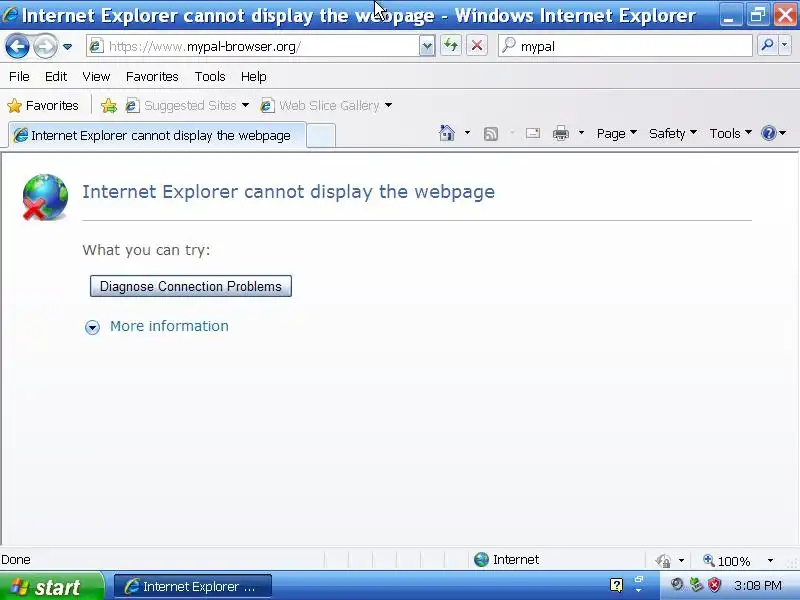Open the Tools menu in menu bar
Screen dimensions: 800x600
[210, 77]
